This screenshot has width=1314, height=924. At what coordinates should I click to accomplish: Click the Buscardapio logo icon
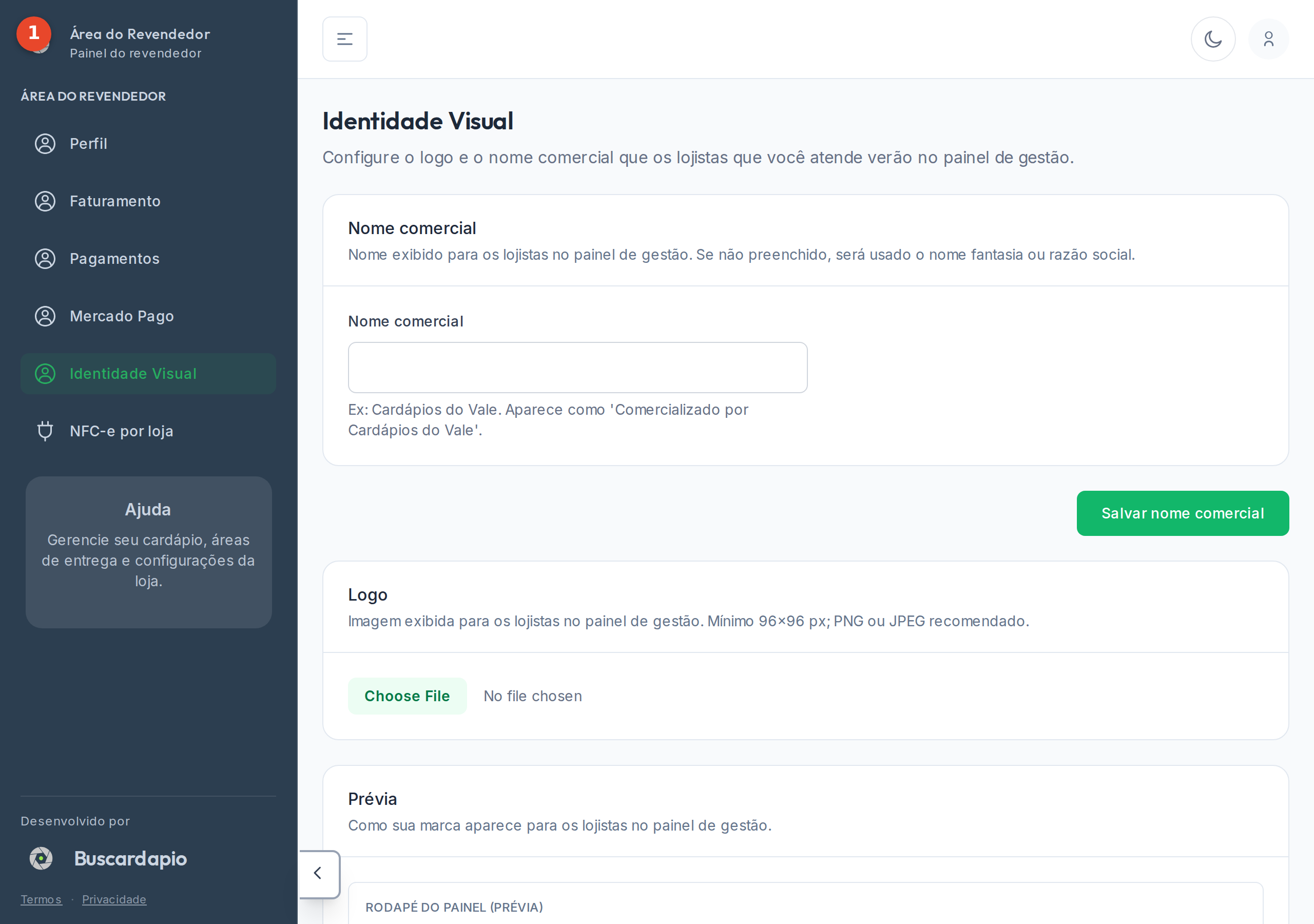coord(41,858)
